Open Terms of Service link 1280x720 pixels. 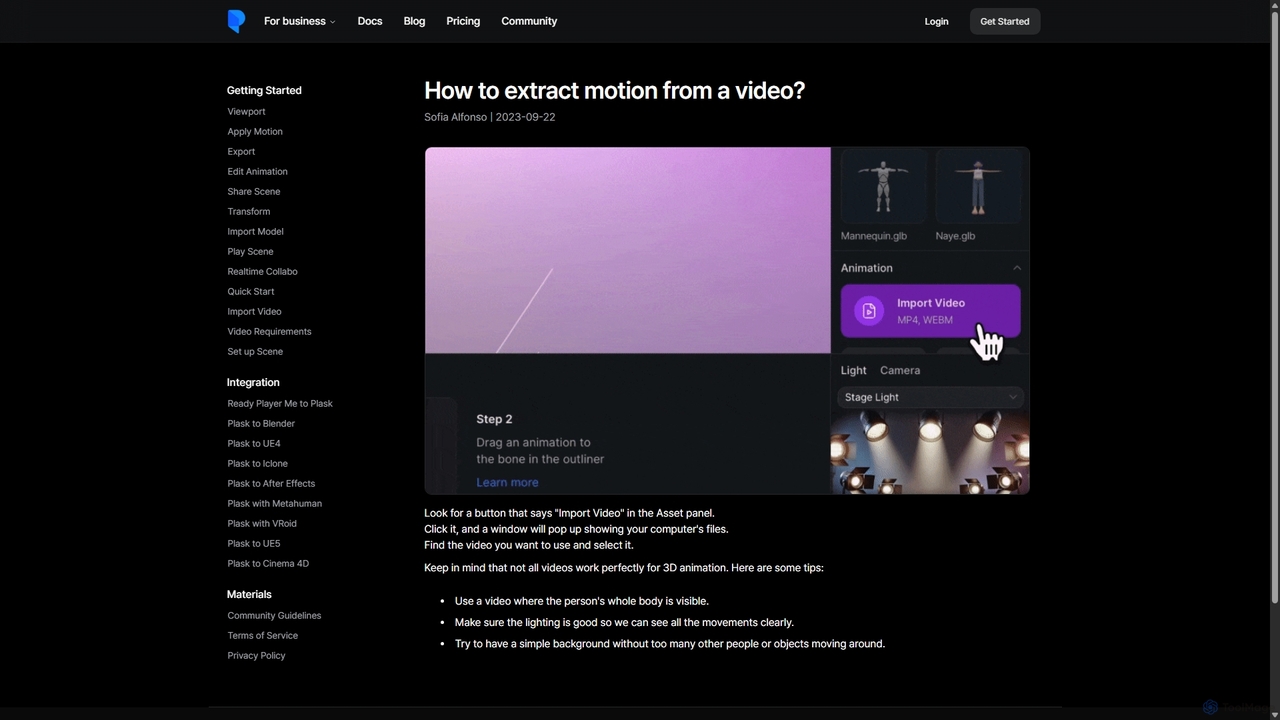[x=262, y=636]
